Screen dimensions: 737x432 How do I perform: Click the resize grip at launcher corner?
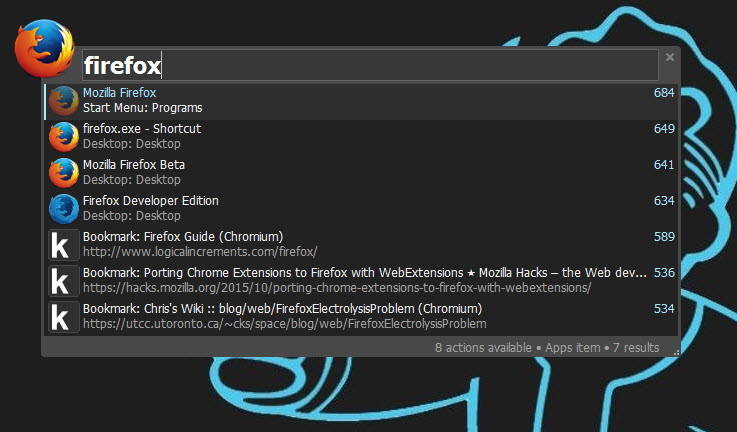pos(676,353)
